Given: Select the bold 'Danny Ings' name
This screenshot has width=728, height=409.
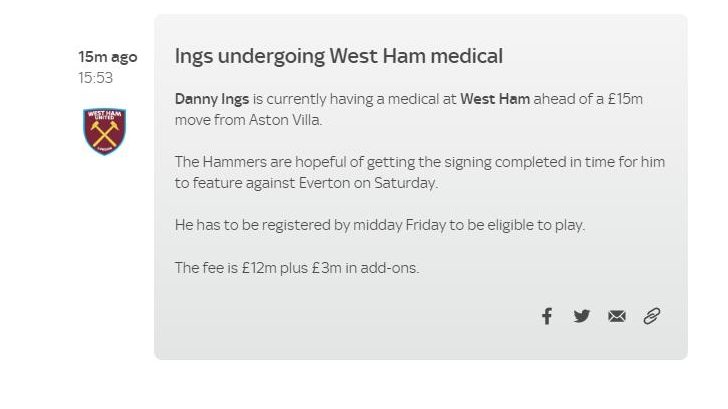Looking at the screenshot, I should [x=212, y=99].
